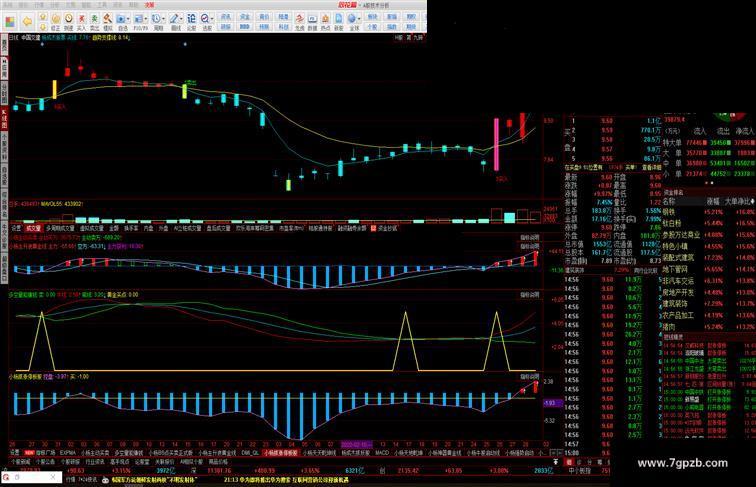Select 房地产开发 row in ranking list
This screenshot has height=487, width=756.
point(708,292)
